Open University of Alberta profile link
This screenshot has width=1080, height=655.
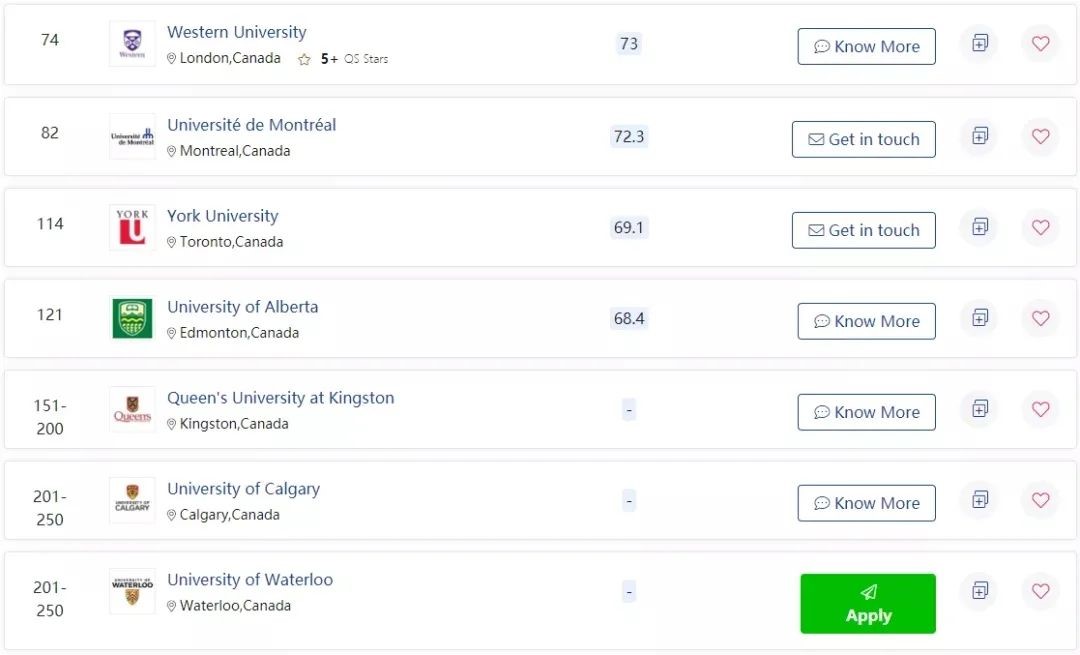242,306
